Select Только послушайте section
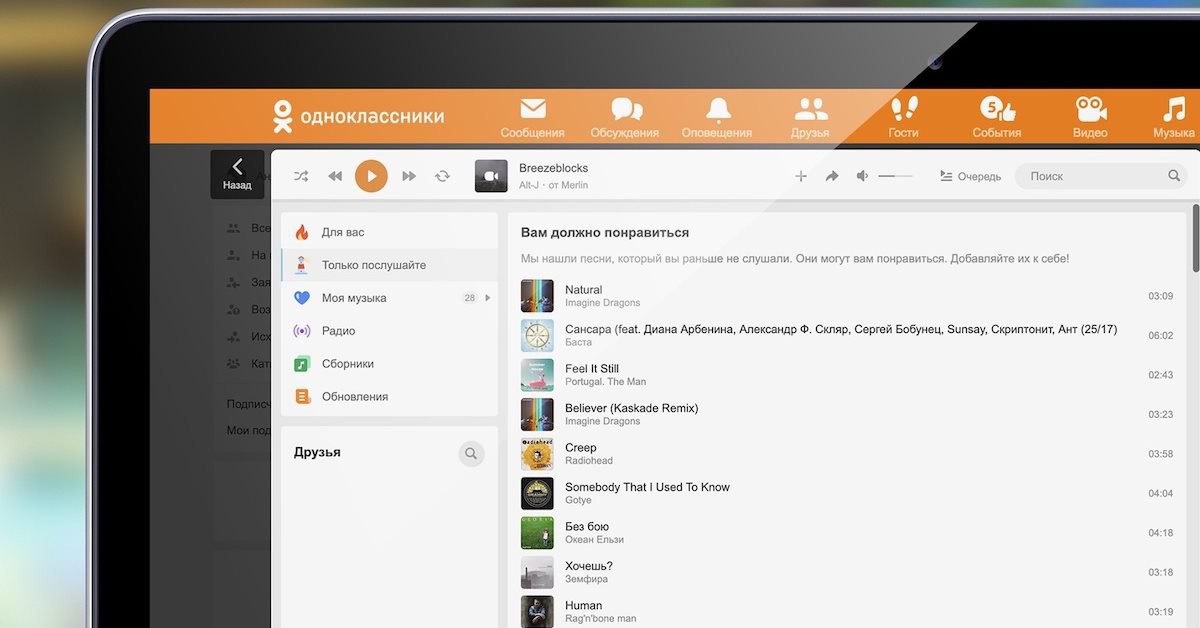The width and height of the screenshot is (1200, 628). [389, 265]
